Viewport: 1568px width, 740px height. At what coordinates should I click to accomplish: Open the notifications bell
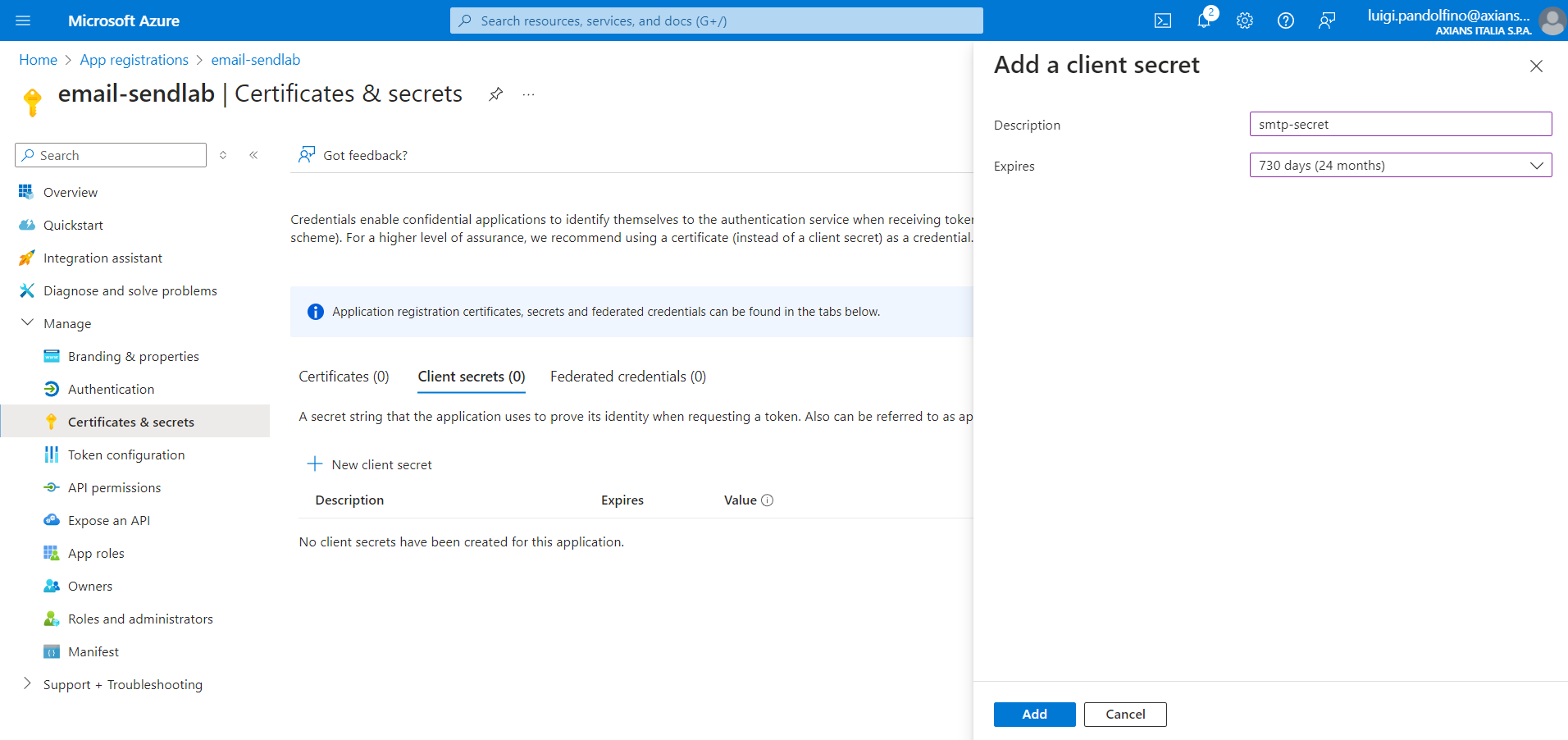(1203, 21)
